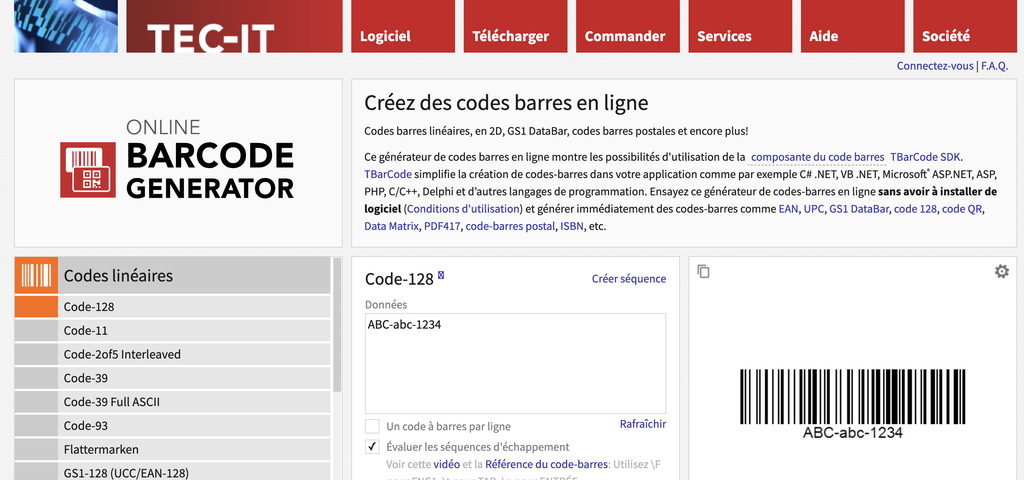
Task: Open the F.A.Q. link
Action: pos(995,66)
